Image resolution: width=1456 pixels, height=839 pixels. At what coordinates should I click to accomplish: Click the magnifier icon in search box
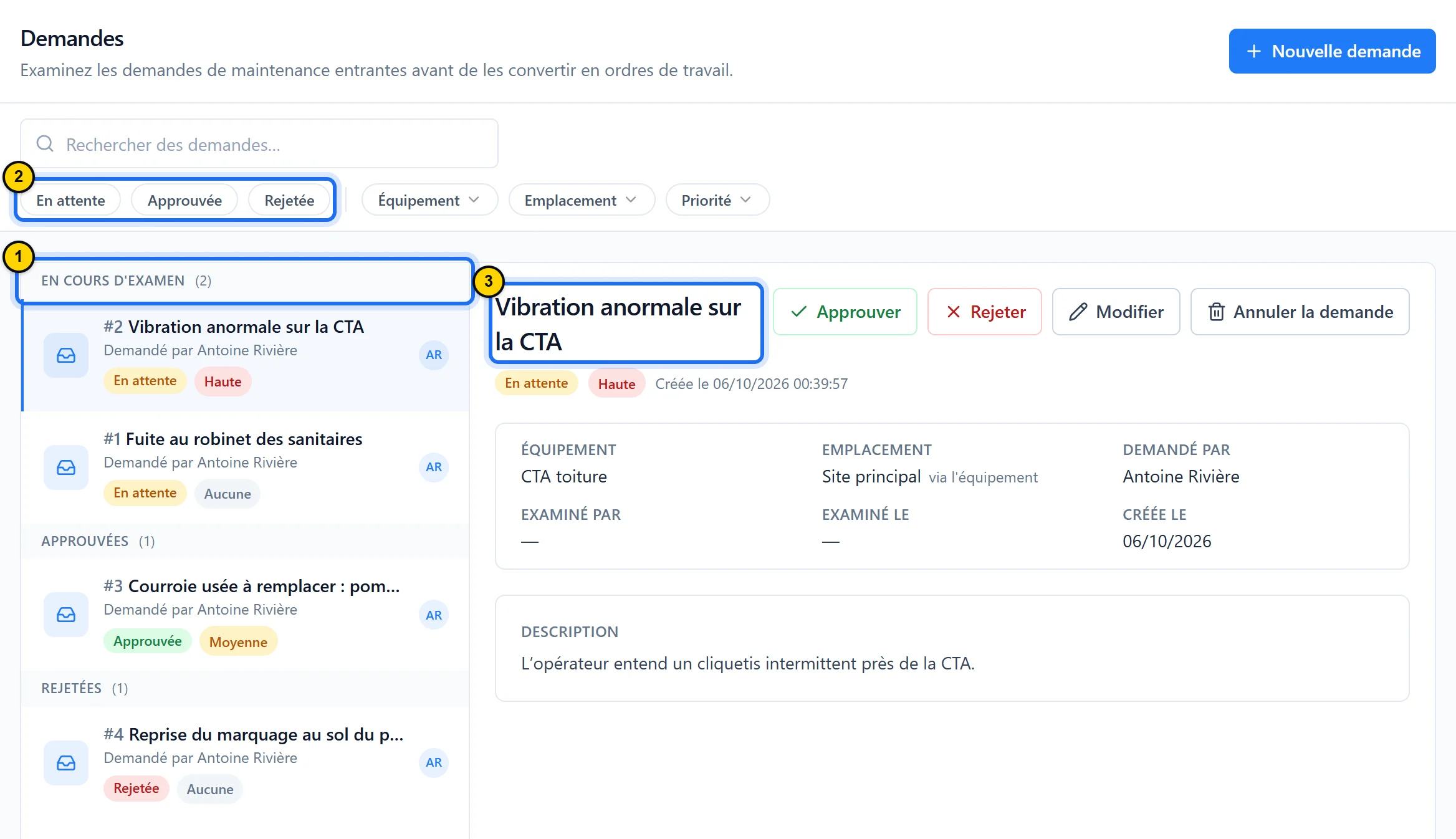click(x=45, y=144)
